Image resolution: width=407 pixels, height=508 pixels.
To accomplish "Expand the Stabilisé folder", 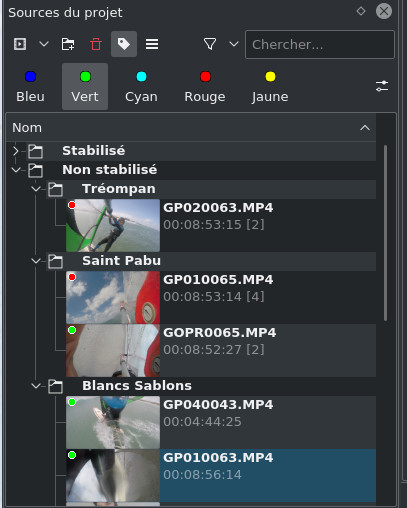I will pyautogui.click(x=15, y=151).
